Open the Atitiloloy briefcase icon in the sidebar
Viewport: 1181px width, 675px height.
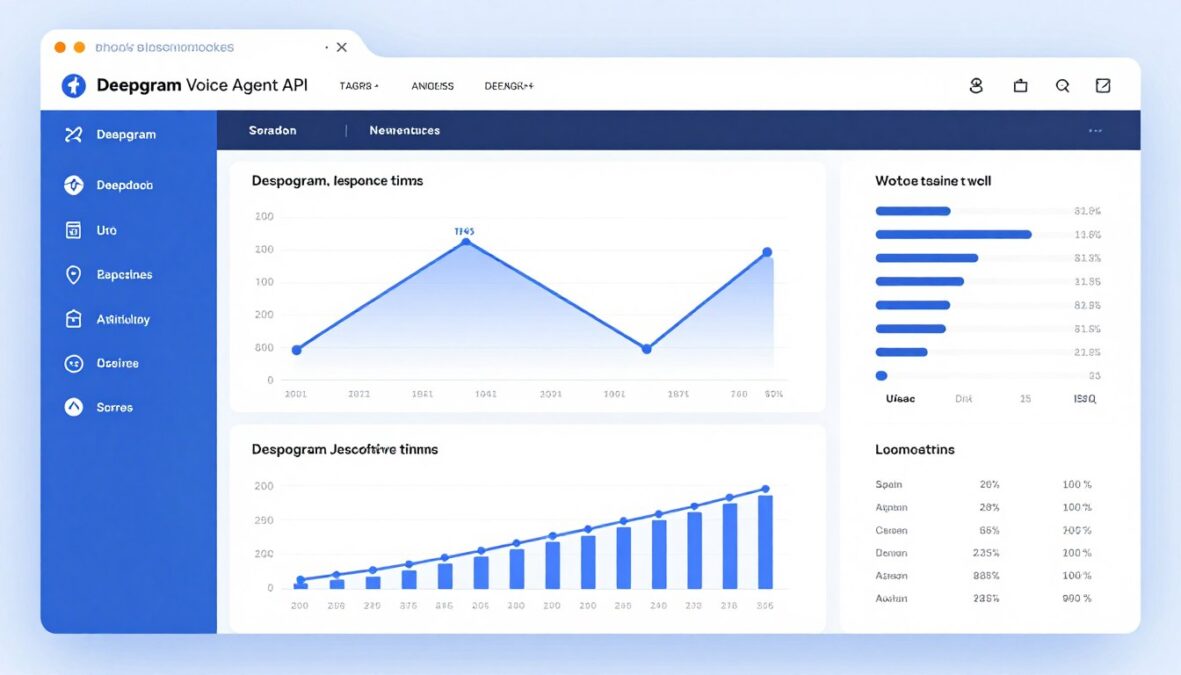click(72, 318)
